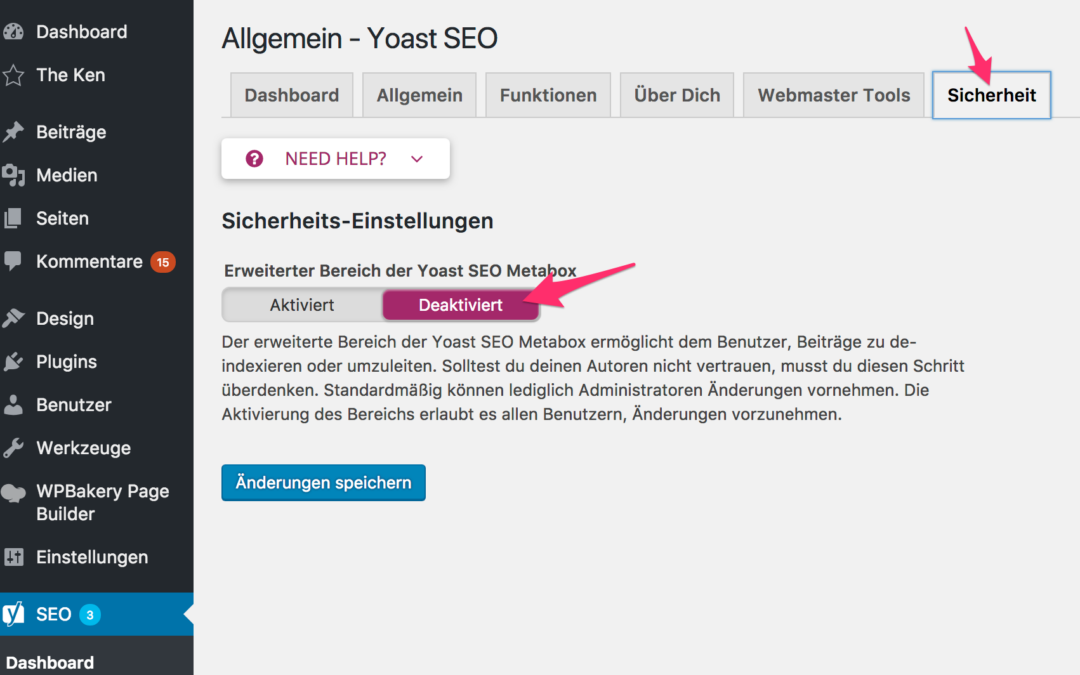Open Kommentare in the sidebar

(x=89, y=262)
